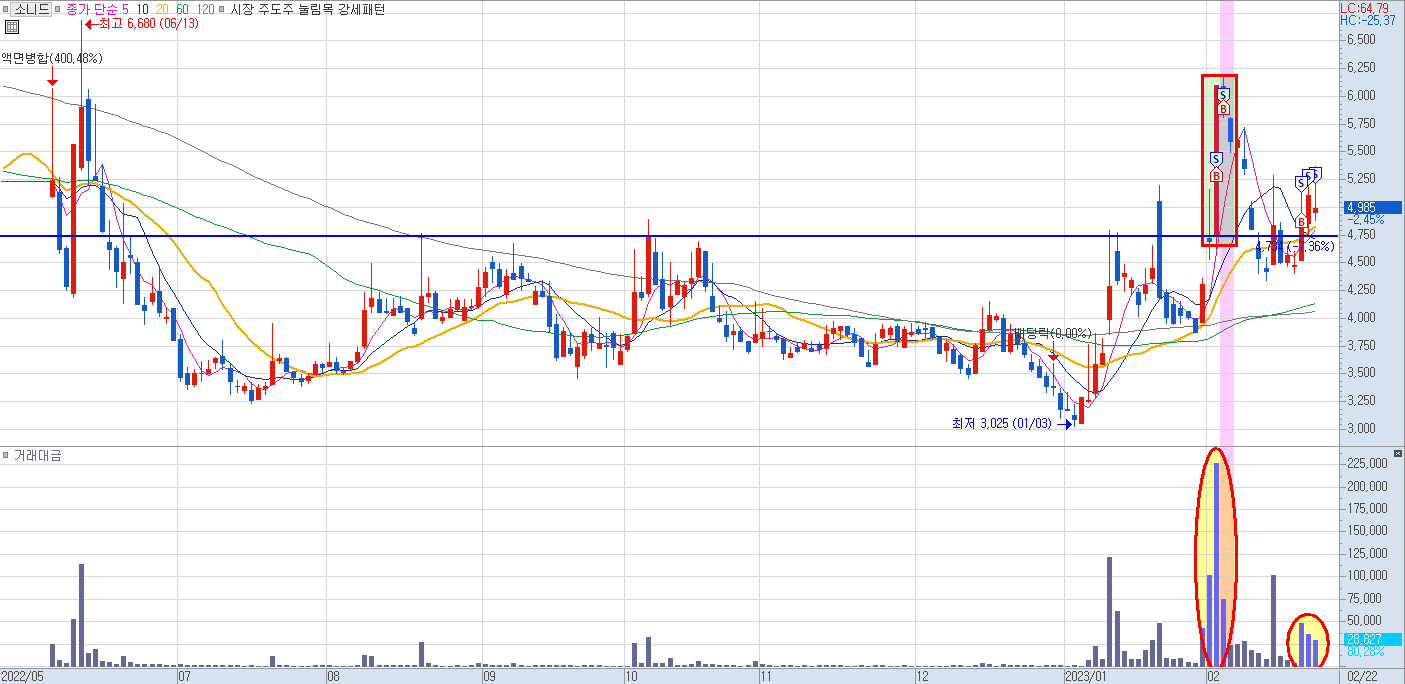Click the 2022/05 date axis label
Screen dimensions: 1405x684
coord(22,676)
